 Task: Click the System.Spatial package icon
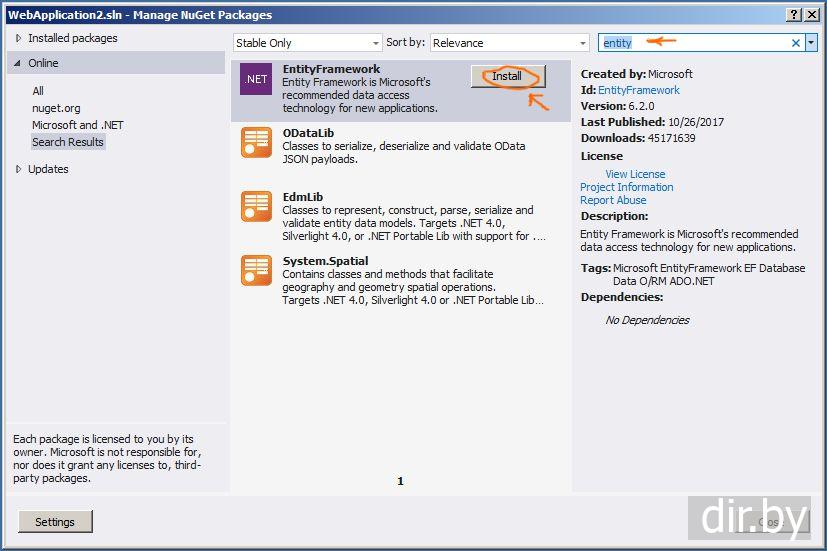pyautogui.click(x=256, y=270)
